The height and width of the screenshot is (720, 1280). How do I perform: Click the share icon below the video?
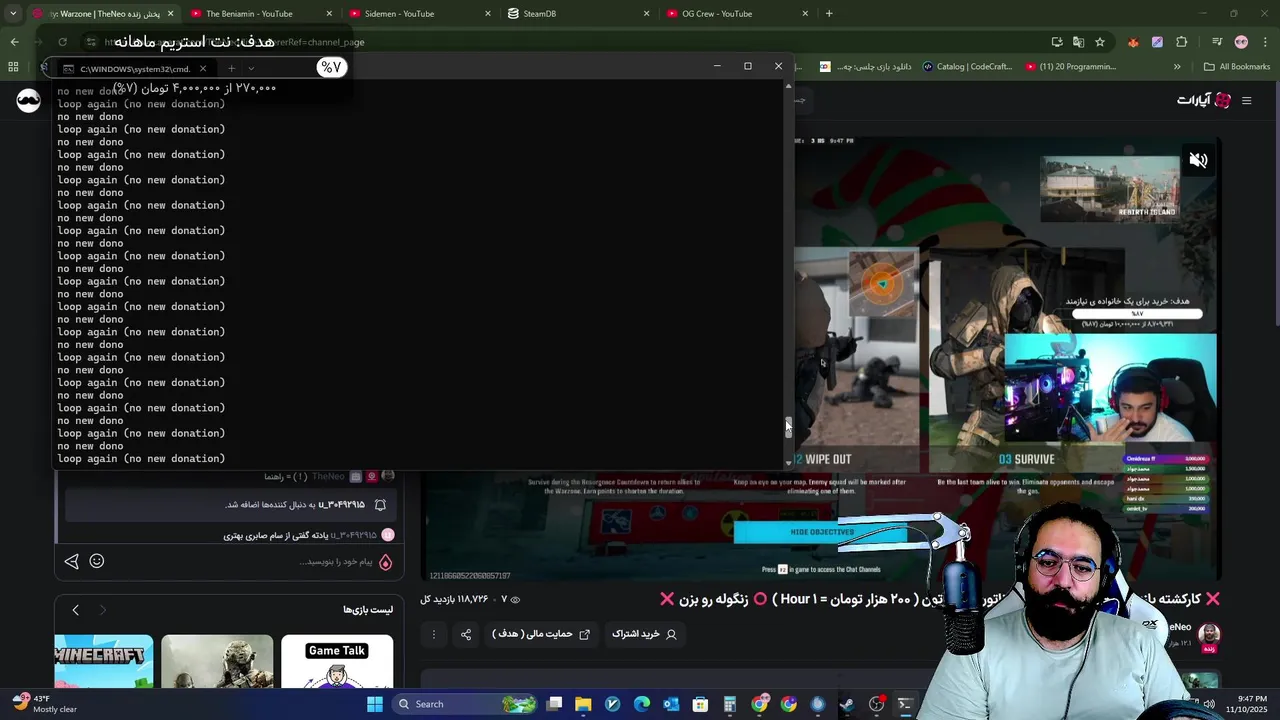pos(466,634)
